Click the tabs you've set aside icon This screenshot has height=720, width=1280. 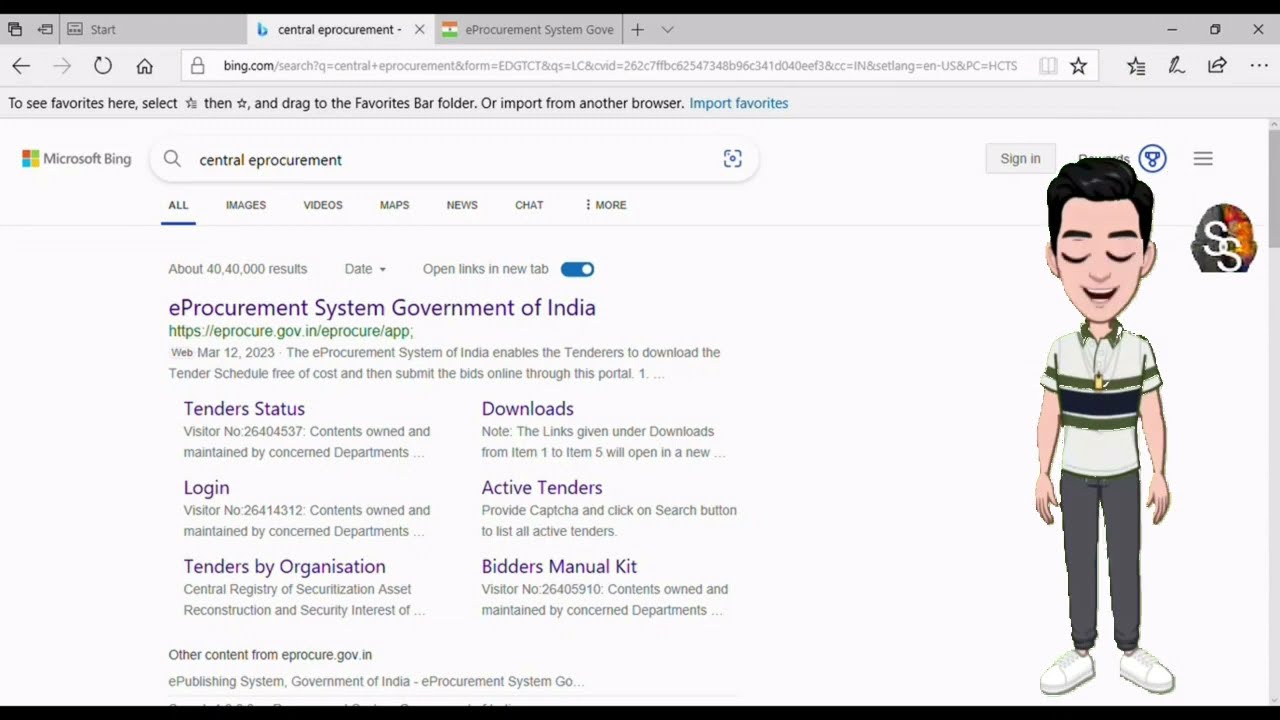[15, 29]
